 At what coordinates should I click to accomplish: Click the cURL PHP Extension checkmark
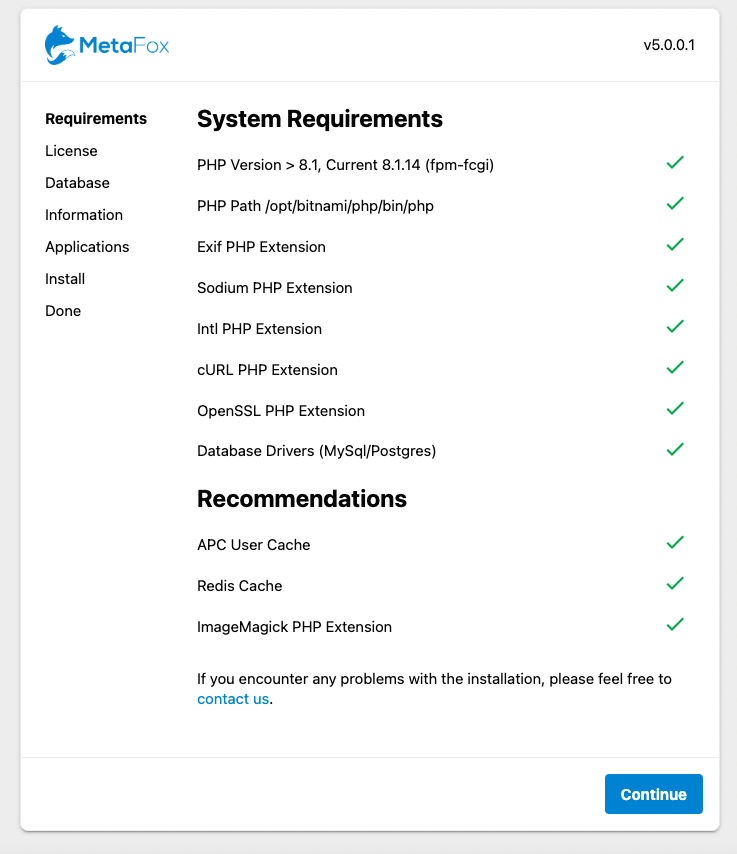(x=675, y=367)
